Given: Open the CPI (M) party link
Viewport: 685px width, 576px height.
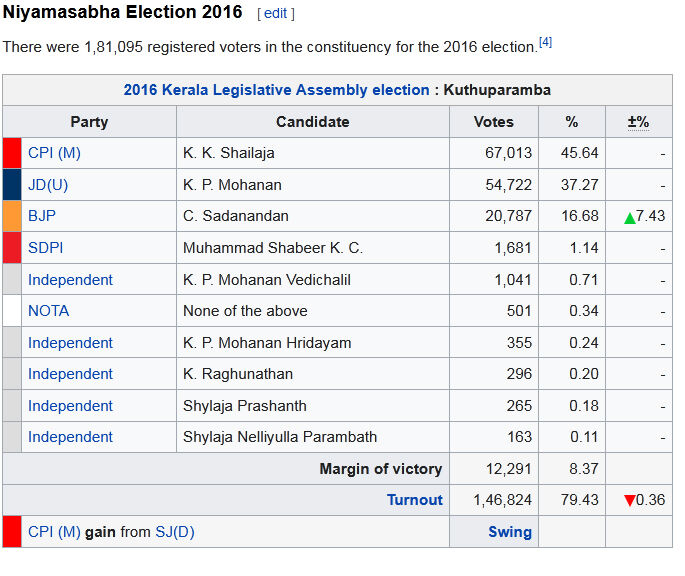Looking at the screenshot, I should 54,153.
